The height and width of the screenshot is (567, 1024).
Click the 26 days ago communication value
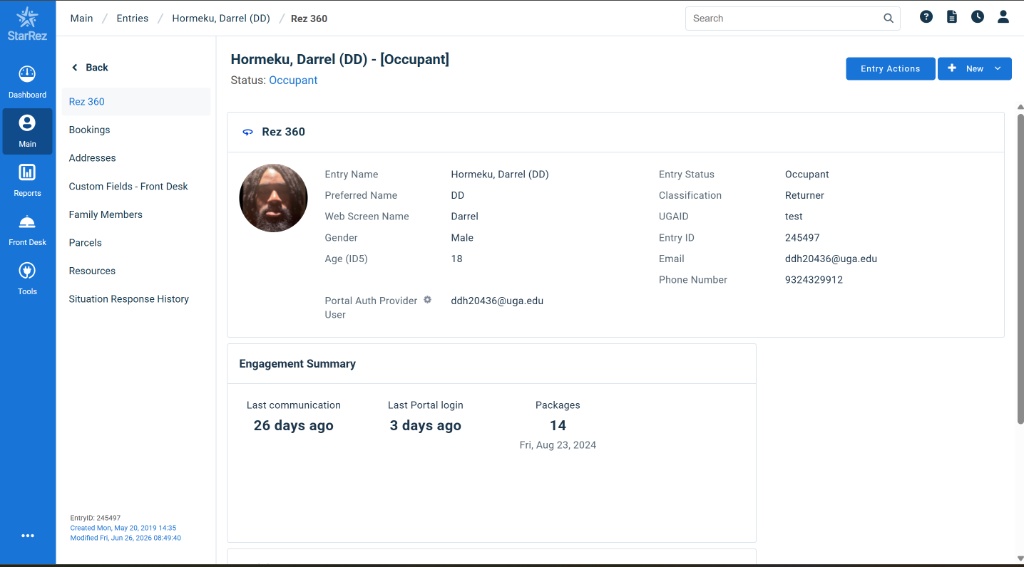point(293,425)
